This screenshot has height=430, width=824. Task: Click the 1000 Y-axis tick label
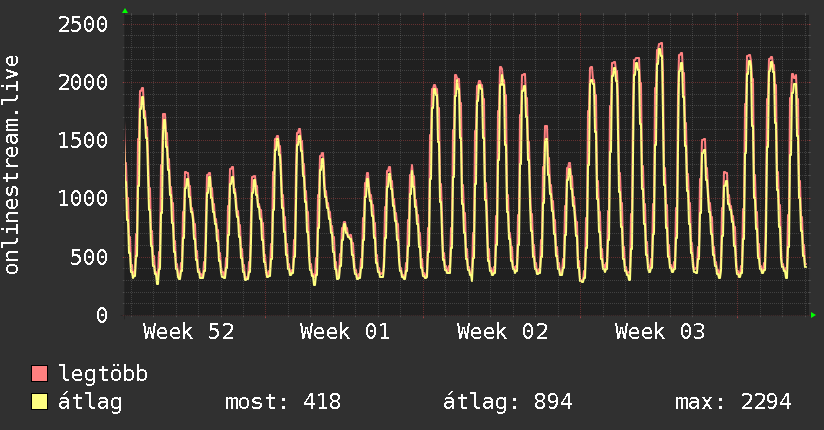[83, 199]
